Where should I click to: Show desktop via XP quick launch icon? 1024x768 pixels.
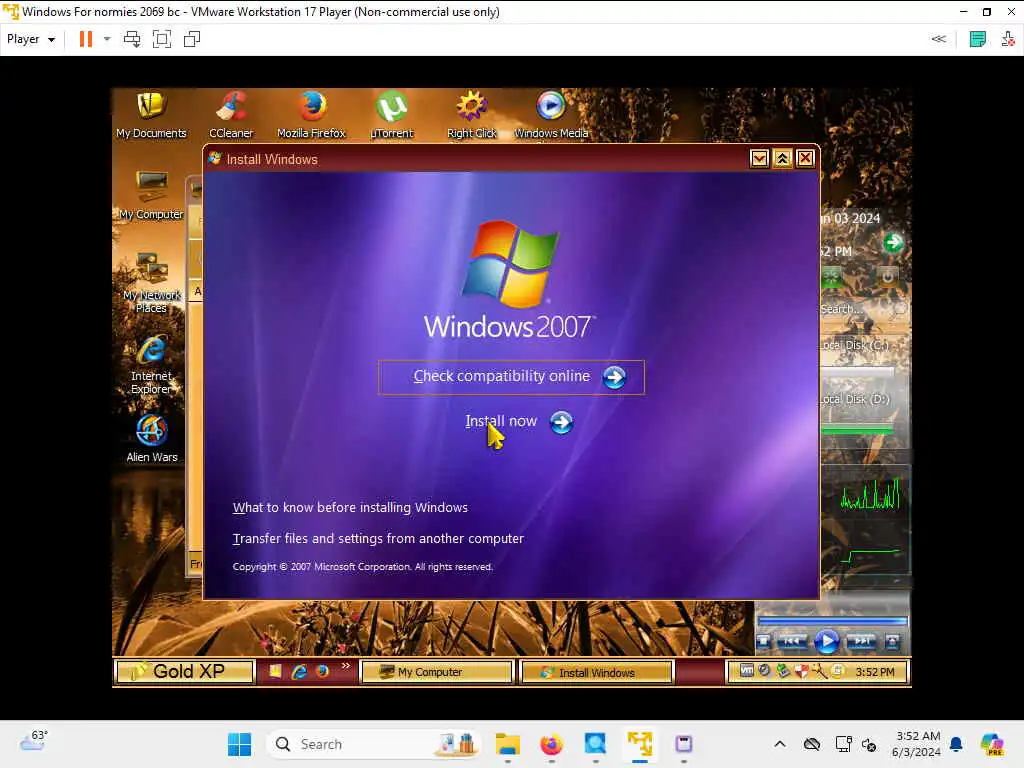tap(276, 671)
